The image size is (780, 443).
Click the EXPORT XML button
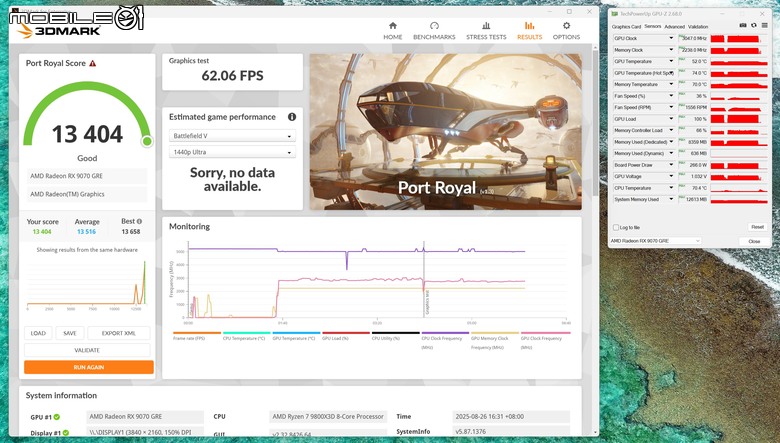[x=118, y=333]
